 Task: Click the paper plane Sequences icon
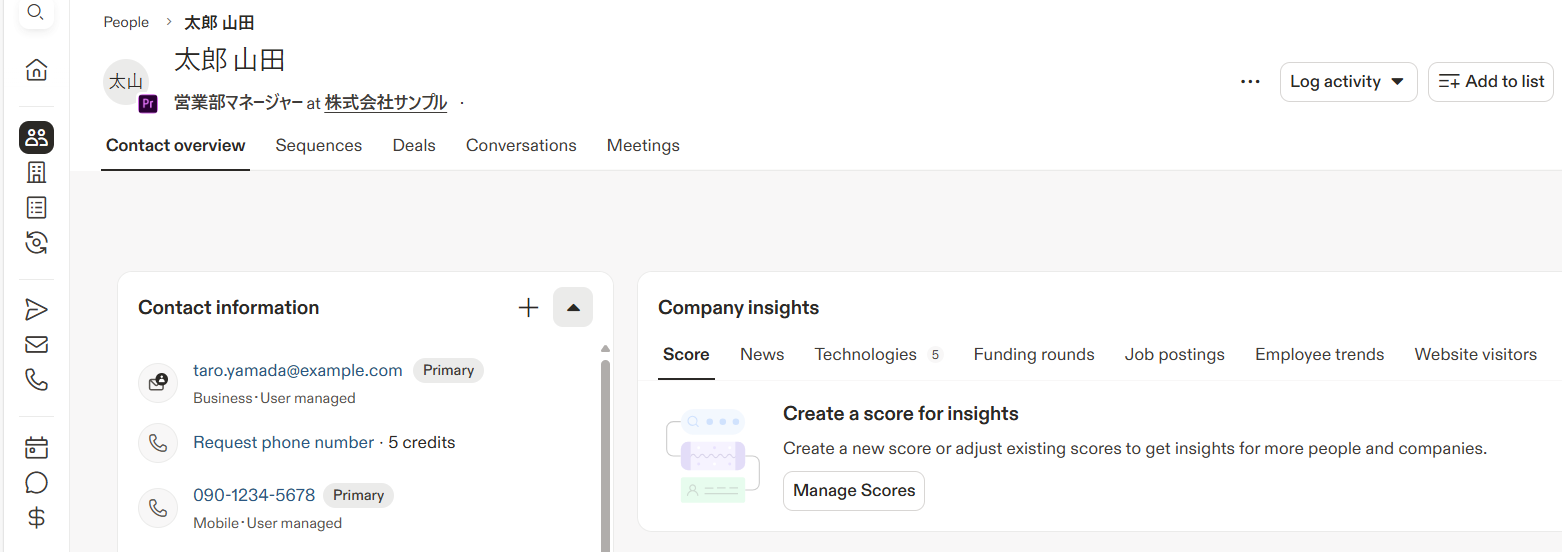coord(36,310)
